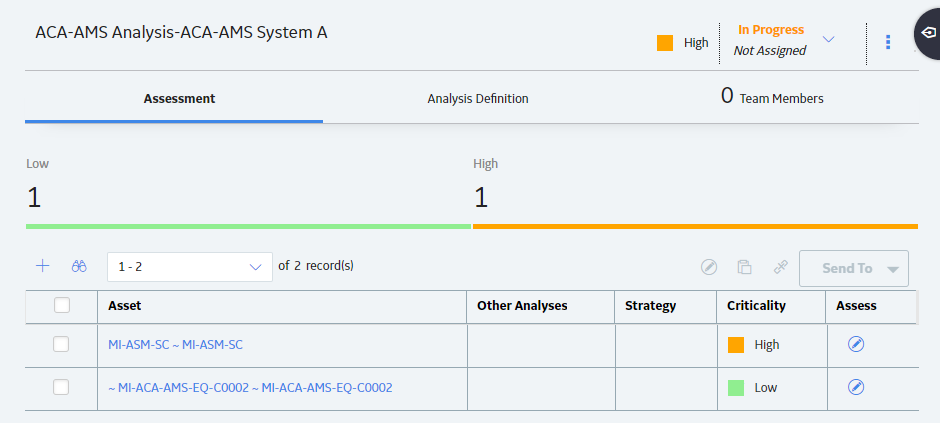Open the MI-ACA-AMS-EQ-C0002 asset link

pyautogui.click(x=250, y=388)
